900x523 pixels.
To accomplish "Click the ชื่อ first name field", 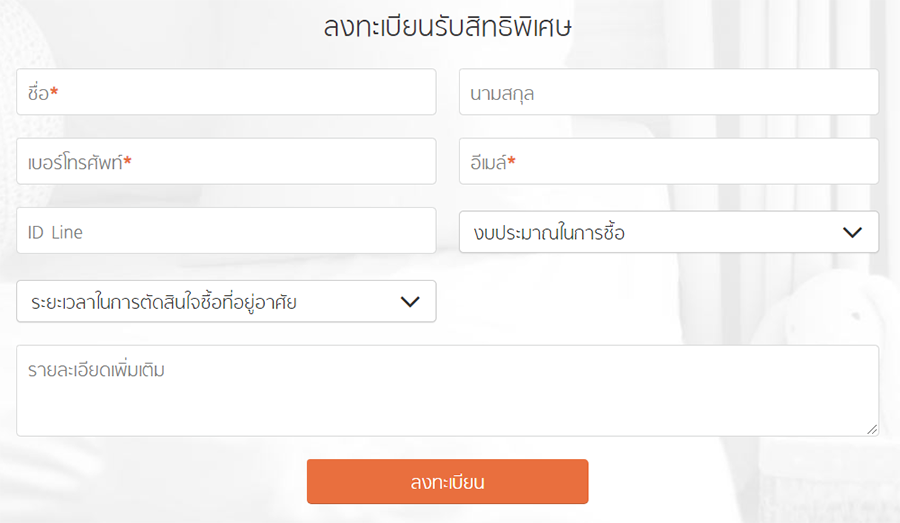I will click(226, 92).
